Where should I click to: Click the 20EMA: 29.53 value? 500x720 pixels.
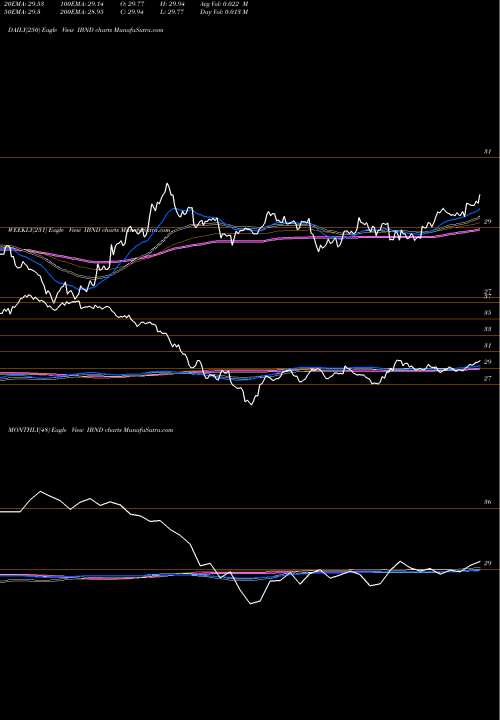pyautogui.click(x=24, y=4)
